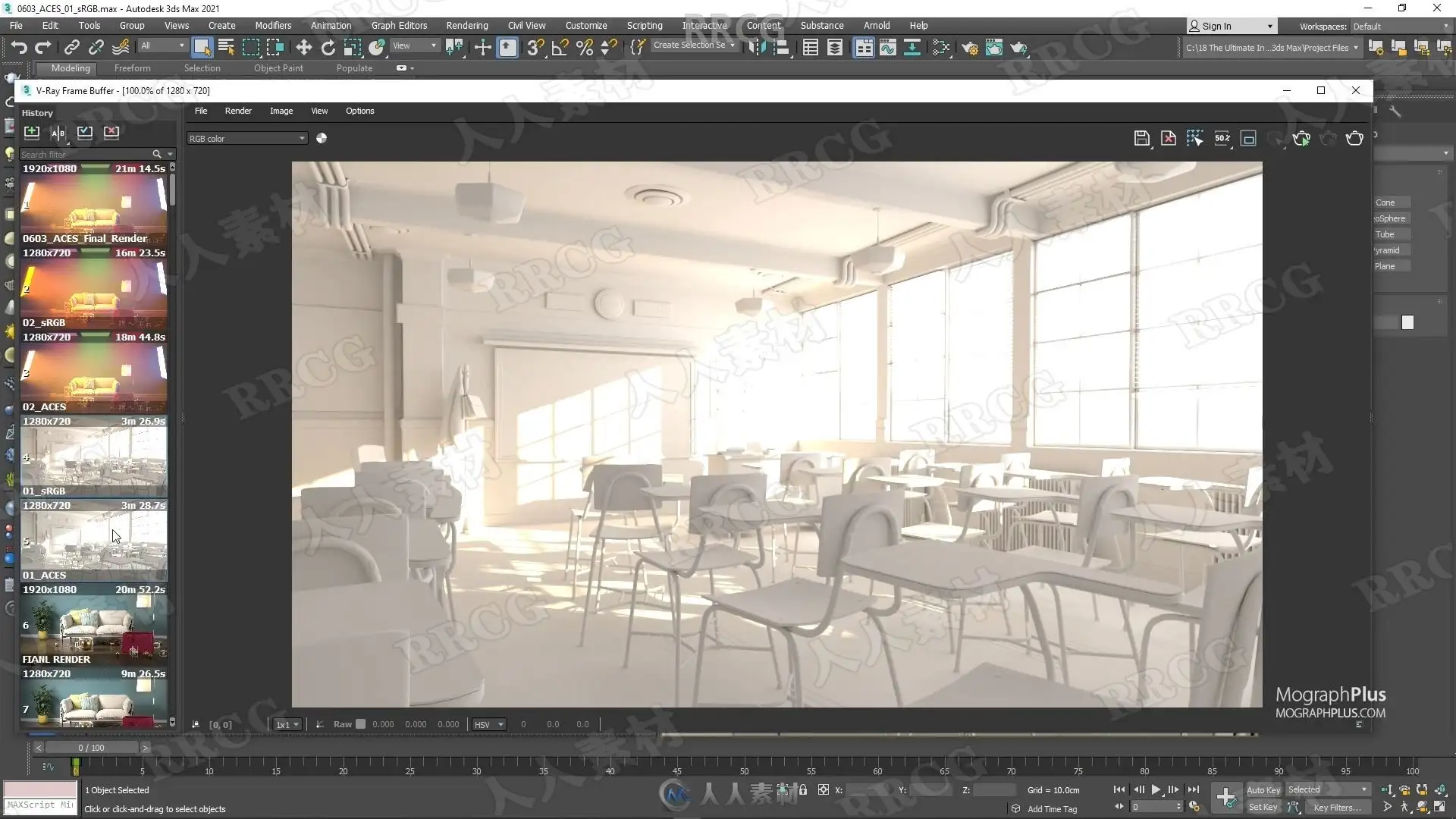The image size is (1456, 819).
Task: Open the RGB color channel dropdown
Action: point(247,138)
